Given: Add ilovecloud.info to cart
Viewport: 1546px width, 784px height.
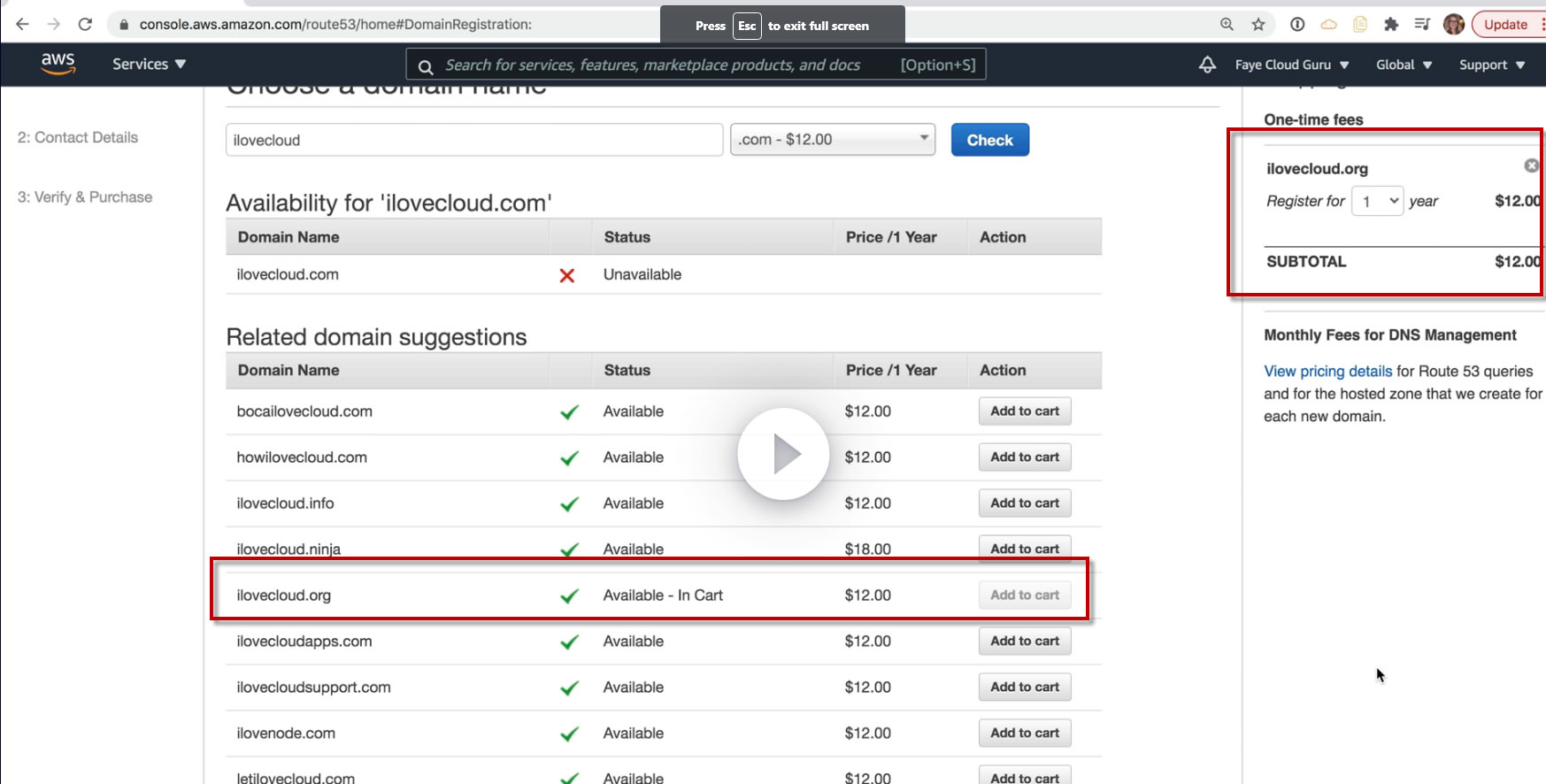Looking at the screenshot, I should (x=1025, y=503).
